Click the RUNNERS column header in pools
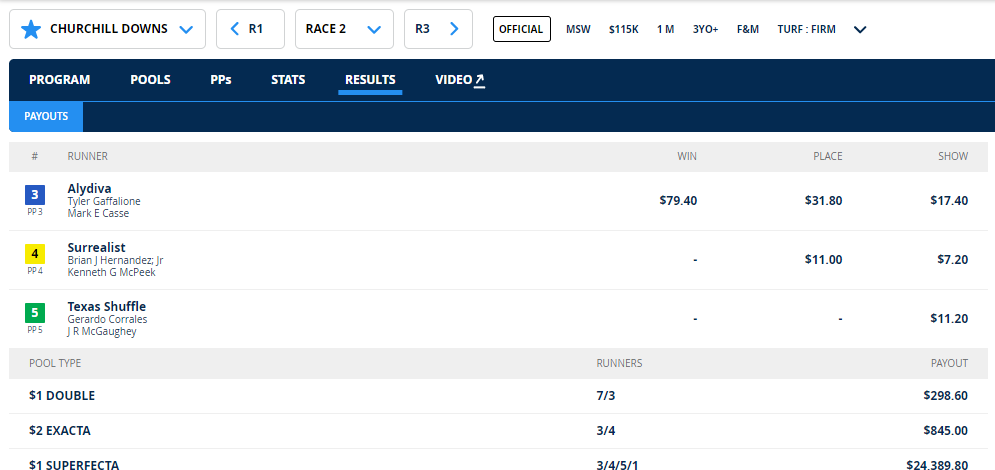The image size is (995, 470). [x=619, y=363]
